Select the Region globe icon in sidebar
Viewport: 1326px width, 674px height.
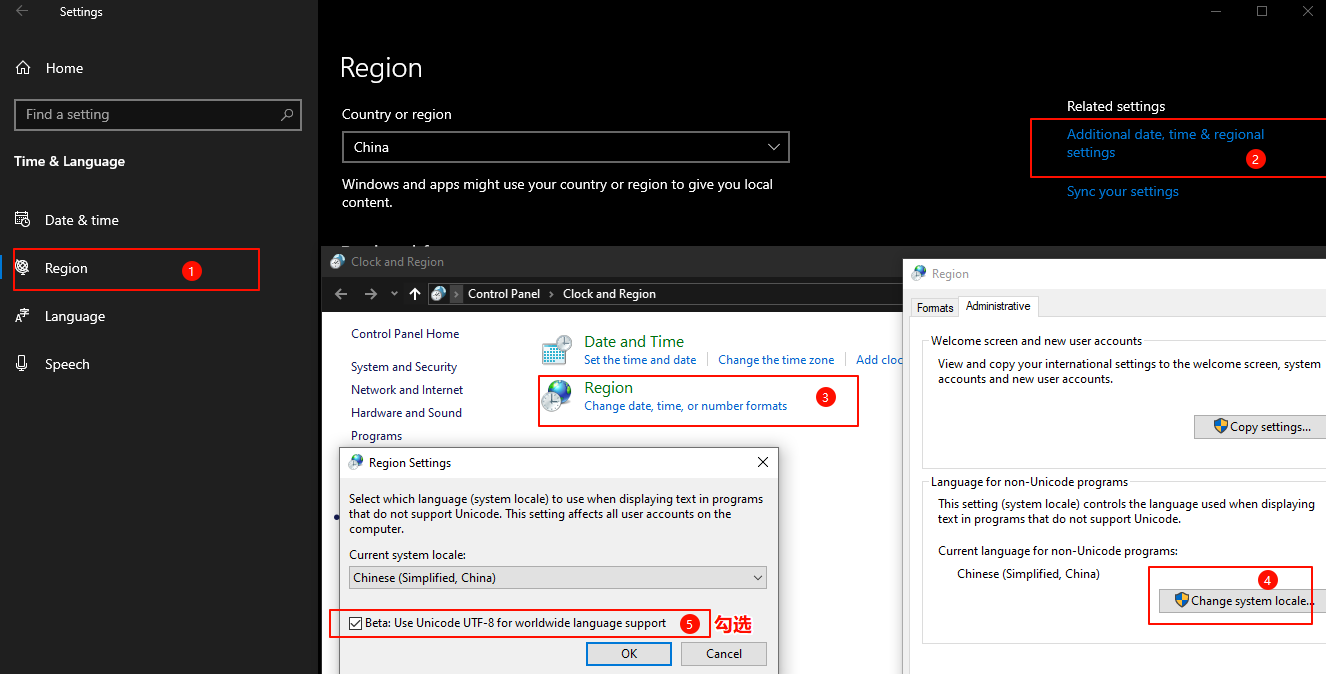(x=22, y=268)
